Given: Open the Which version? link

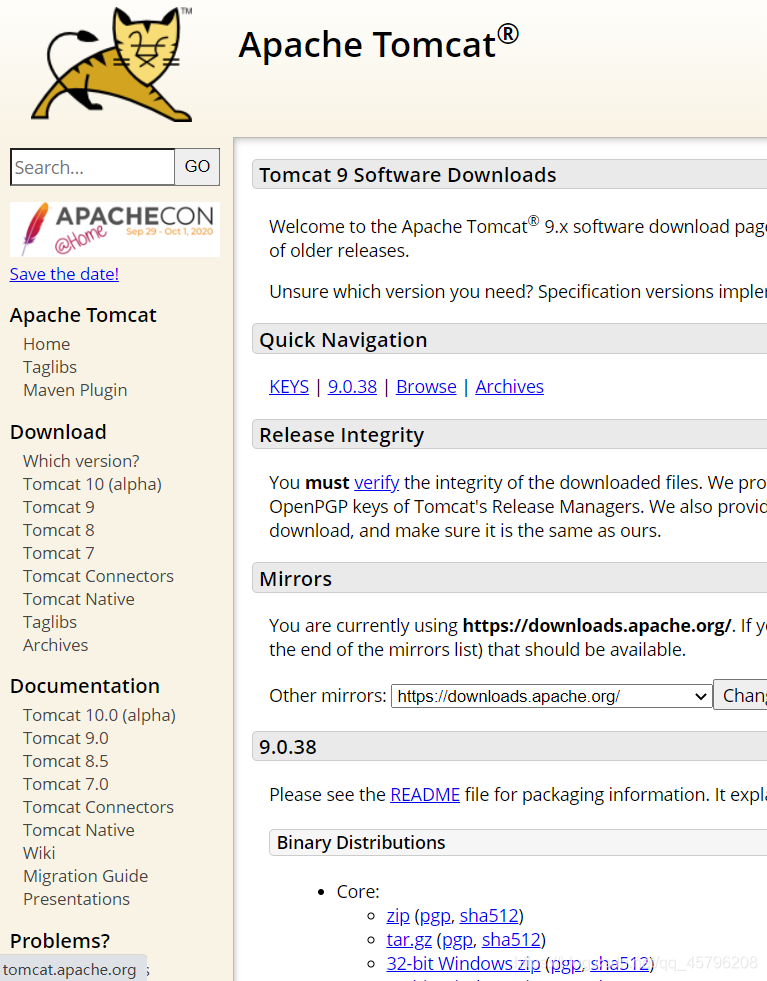Looking at the screenshot, I should 81,461.
